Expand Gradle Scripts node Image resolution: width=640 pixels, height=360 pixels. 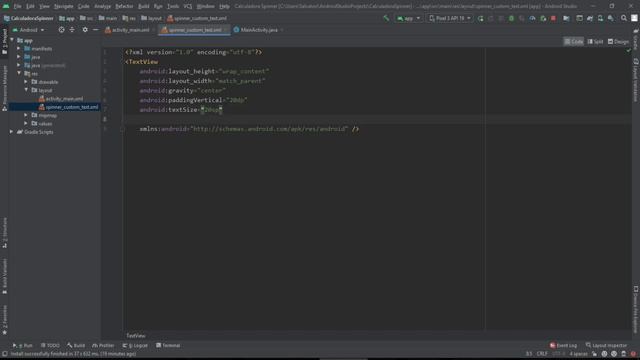click(x=11, y=132)
